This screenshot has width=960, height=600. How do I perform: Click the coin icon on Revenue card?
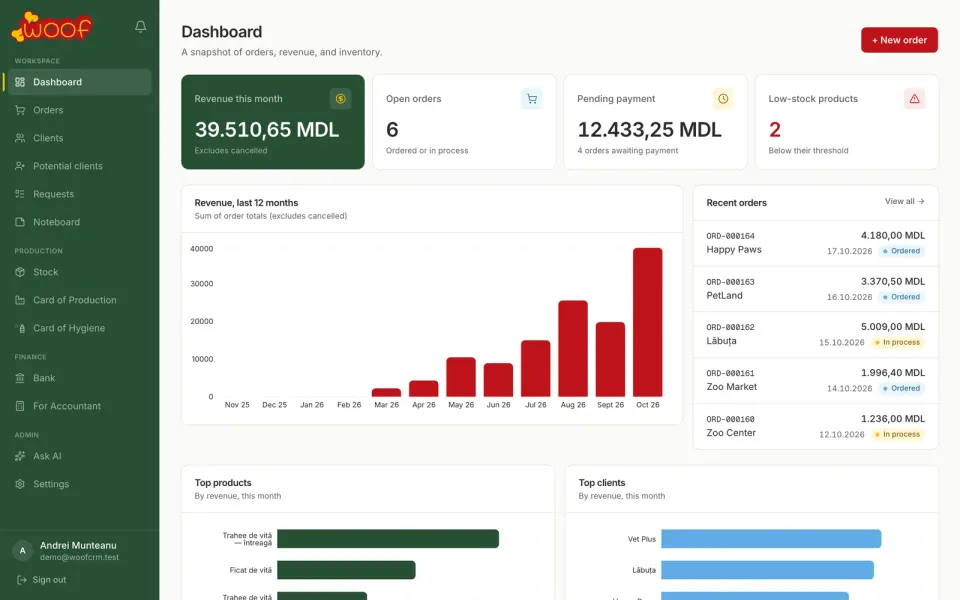click(340, 99)
